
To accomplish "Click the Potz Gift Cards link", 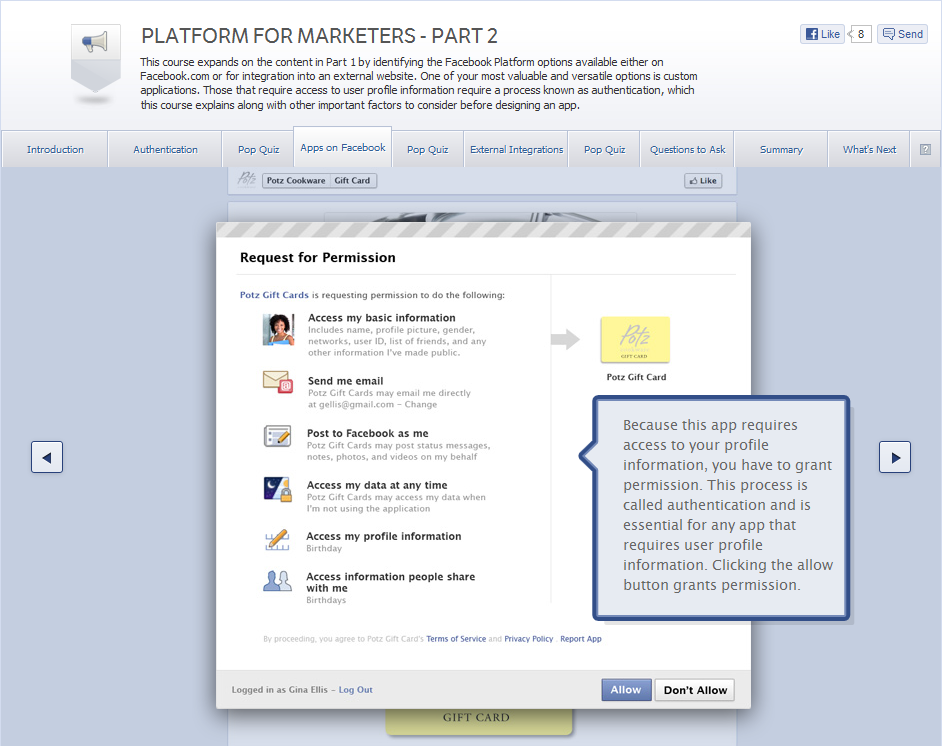I will pos(274,295).
